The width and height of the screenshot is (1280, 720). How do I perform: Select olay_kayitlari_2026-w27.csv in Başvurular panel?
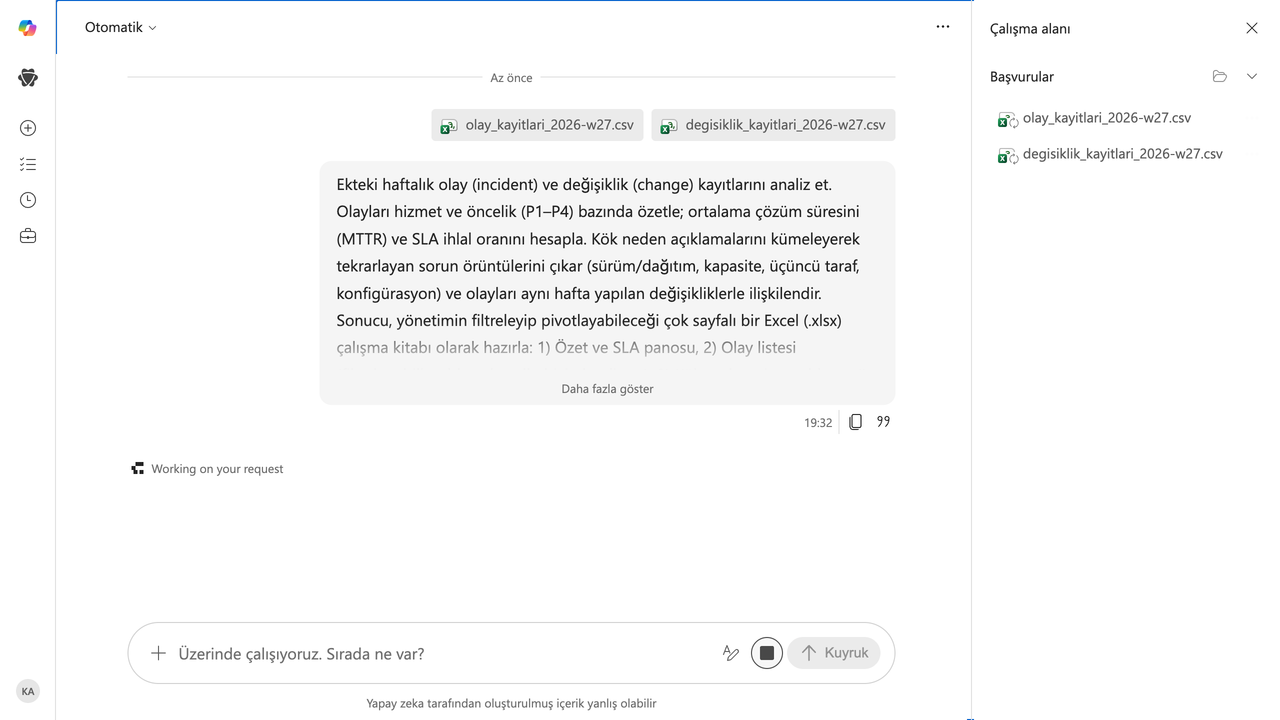1095,118
